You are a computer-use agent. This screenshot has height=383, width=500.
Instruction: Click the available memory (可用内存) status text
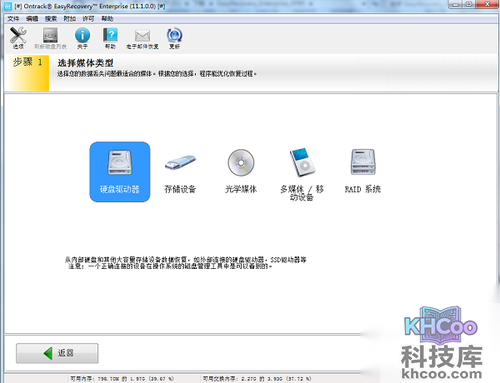pos(122,379)
